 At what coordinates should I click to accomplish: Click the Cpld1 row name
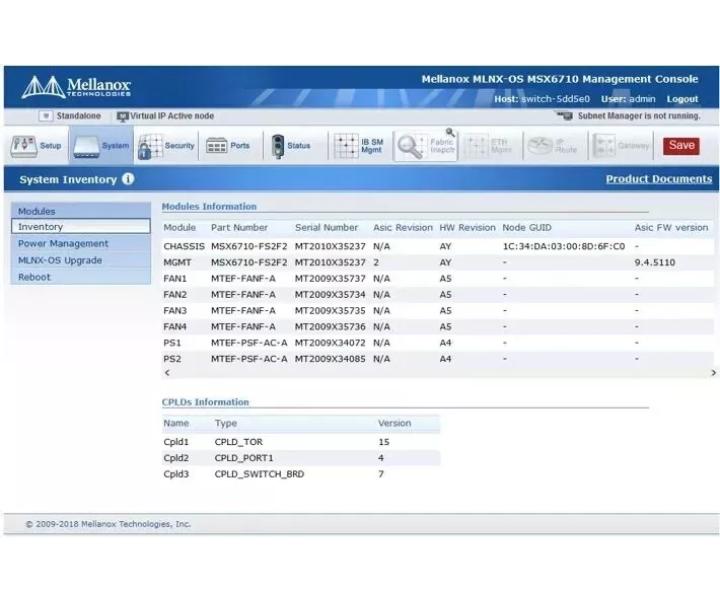(176, 442)
